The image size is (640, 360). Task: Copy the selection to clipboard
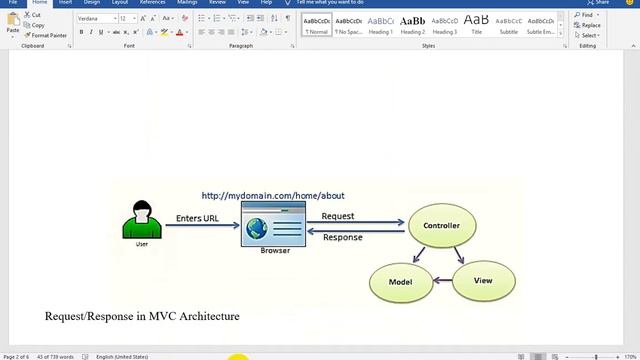(x=34, y=25)
